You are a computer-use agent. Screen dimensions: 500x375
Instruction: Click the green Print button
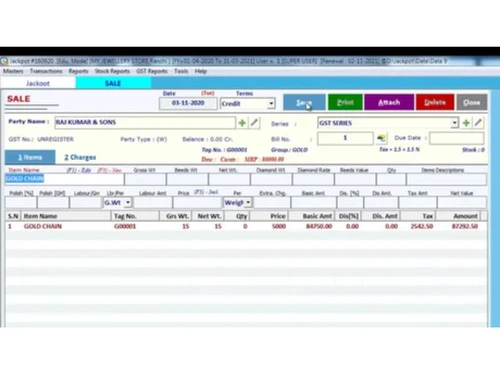coord(345,102)
